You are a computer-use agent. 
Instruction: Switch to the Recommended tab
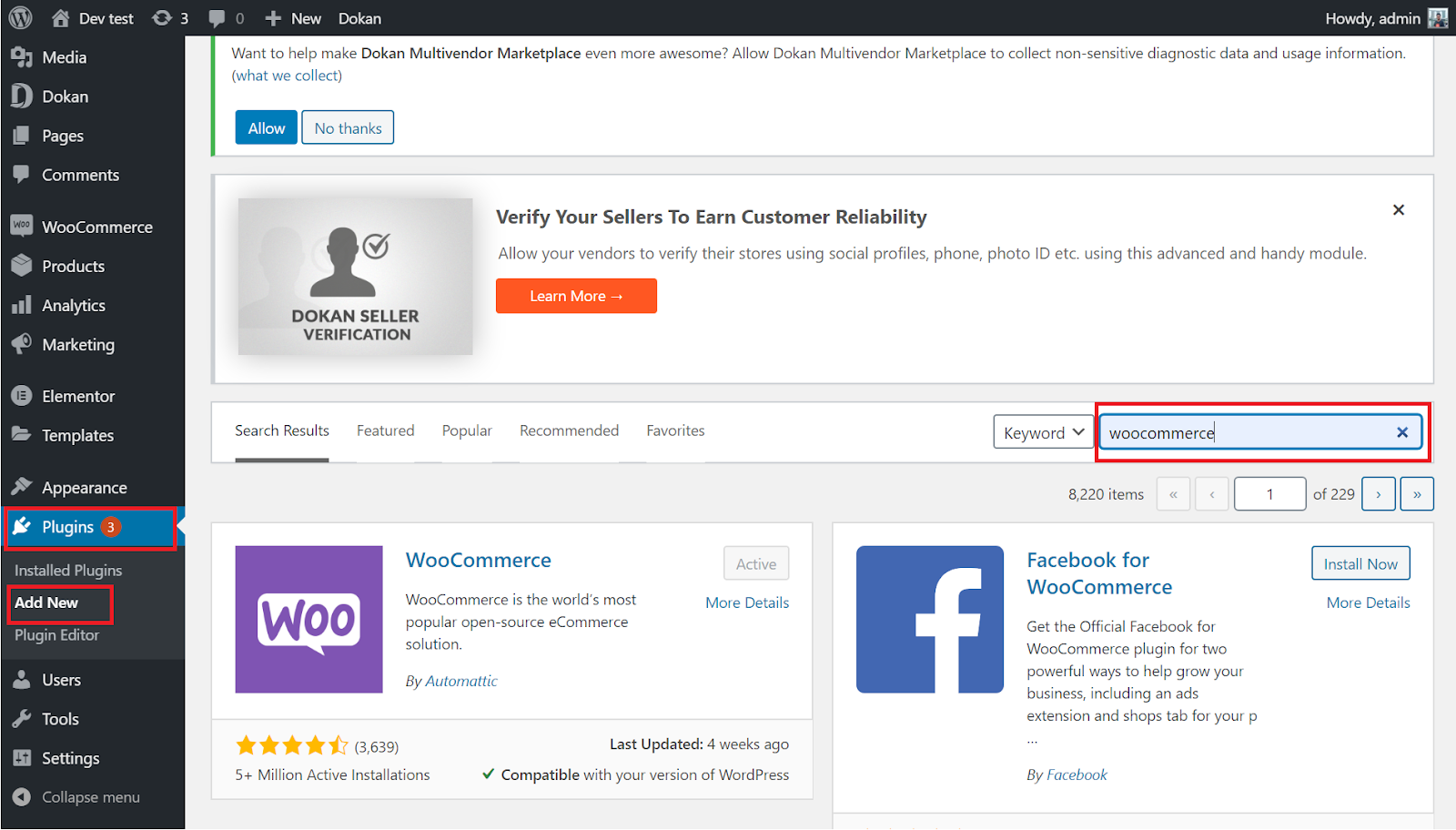[x=570, y=430]
